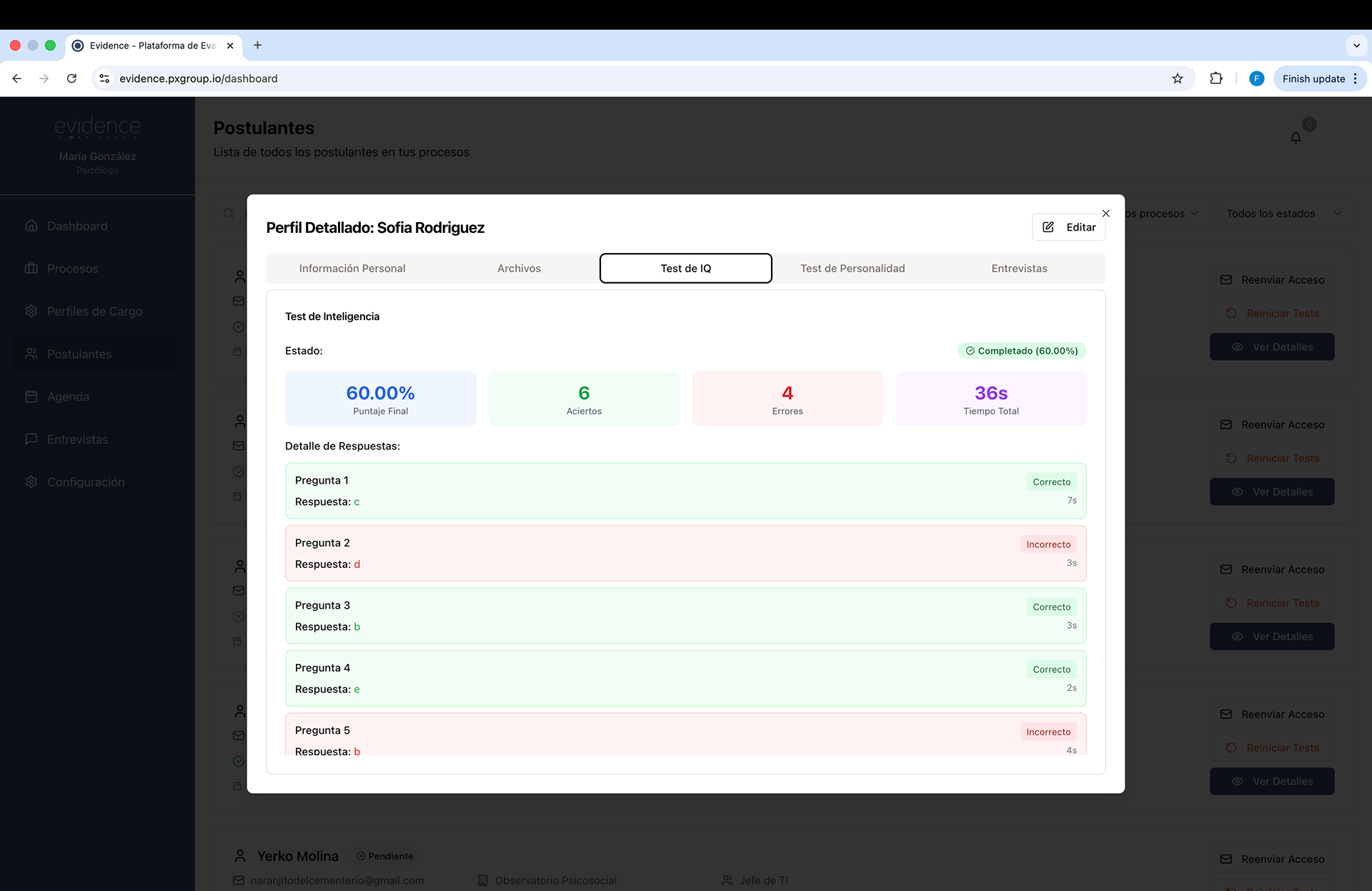The height and width of the screenshot is (891, 1372).
Task: Switch to the Test de Personalidad tab
Action: point(852,269)
